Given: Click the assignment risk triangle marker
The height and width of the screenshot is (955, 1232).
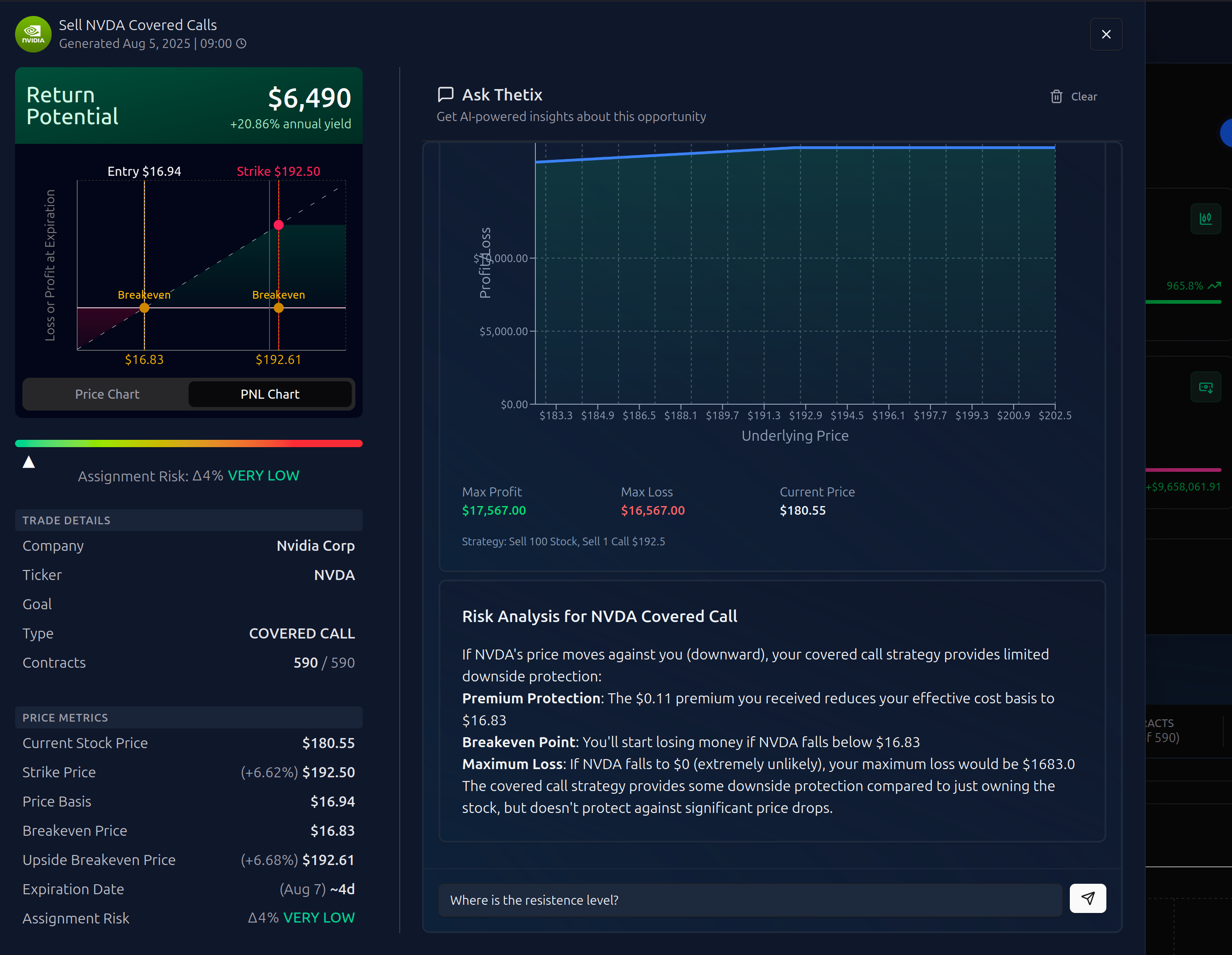Looking at the screenshot, I should pos(29,463).
